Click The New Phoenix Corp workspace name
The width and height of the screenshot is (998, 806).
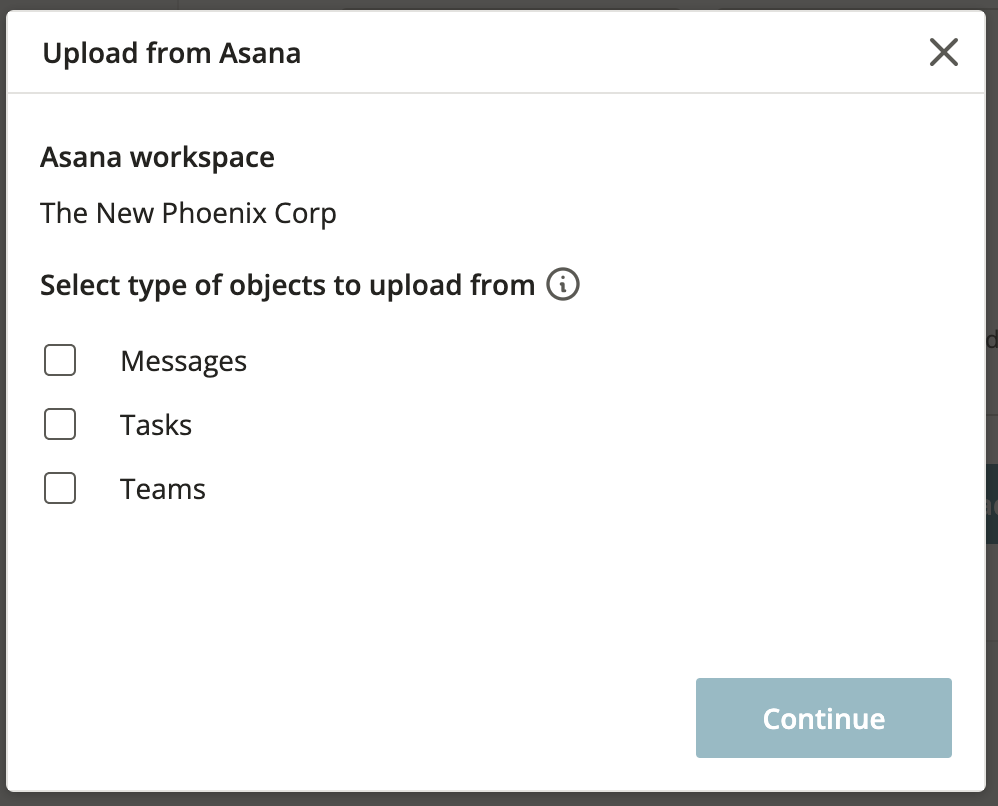188,213
